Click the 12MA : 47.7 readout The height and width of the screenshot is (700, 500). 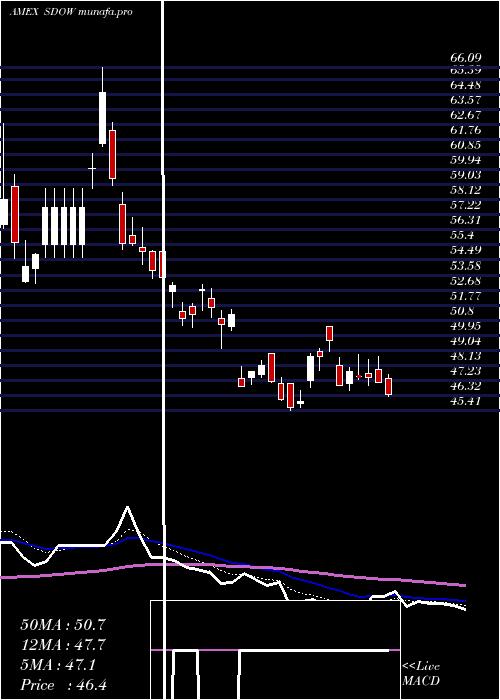62,645
